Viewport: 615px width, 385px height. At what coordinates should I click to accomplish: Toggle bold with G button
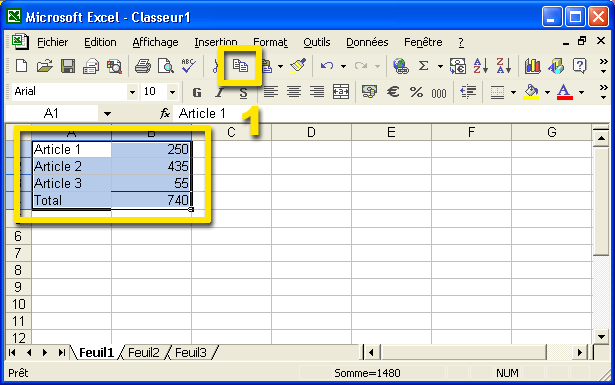coord(197,92)
